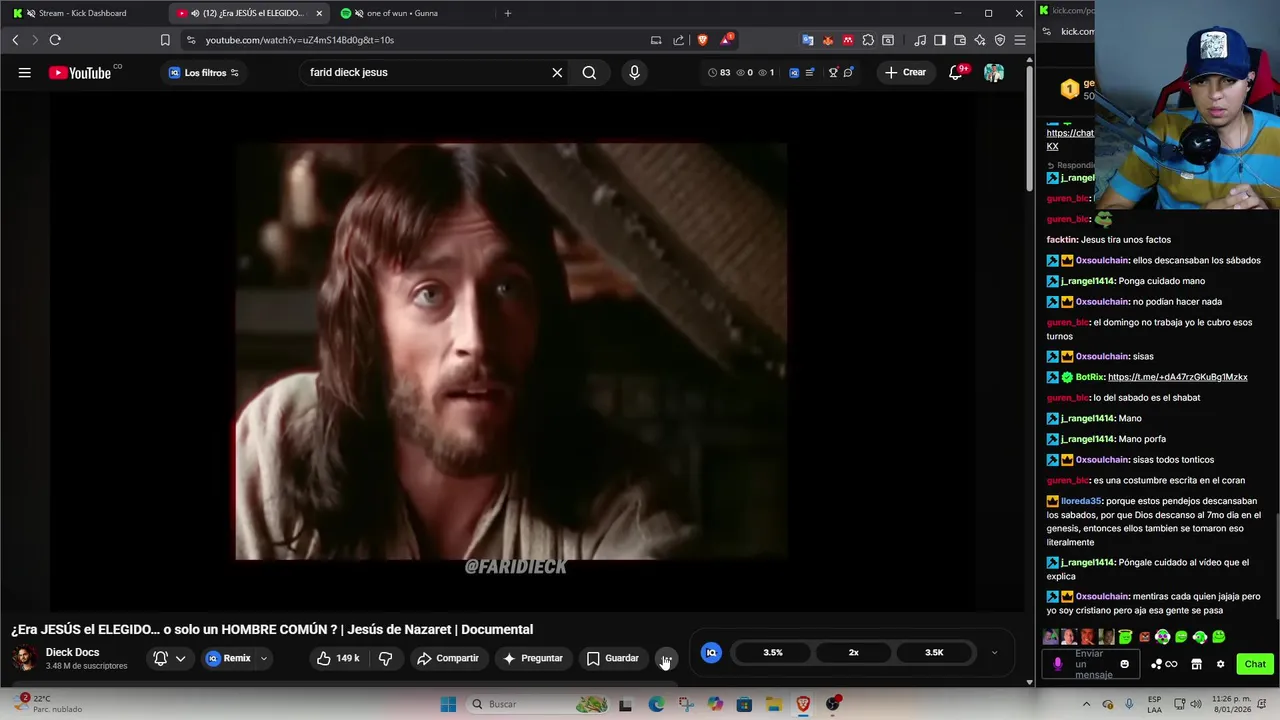Toggle the browser sidebar panel
The width and height of the screenshot is (1280, 720).
tap(940, 40)
